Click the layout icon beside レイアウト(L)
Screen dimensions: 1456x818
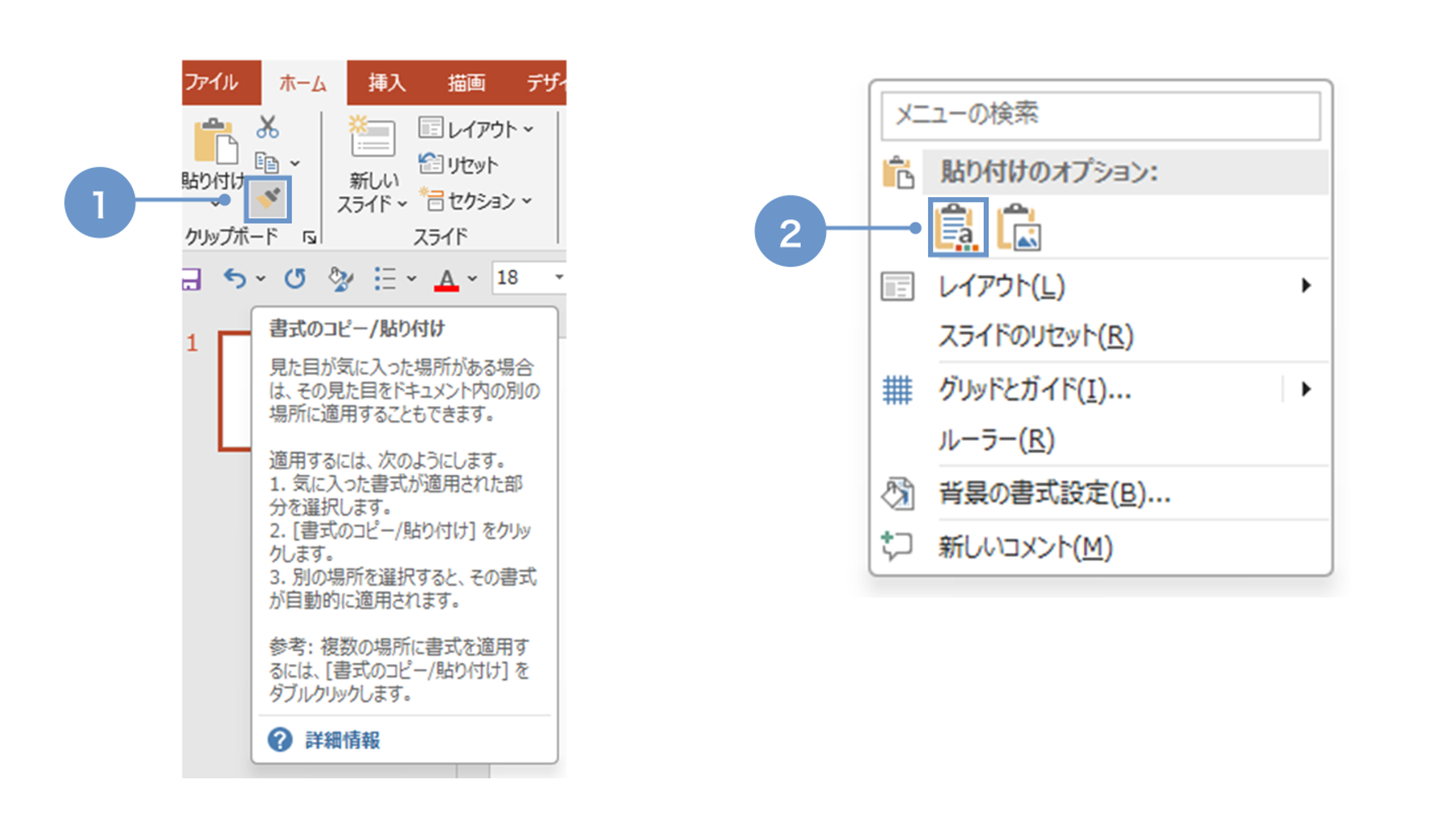point(897,286)
